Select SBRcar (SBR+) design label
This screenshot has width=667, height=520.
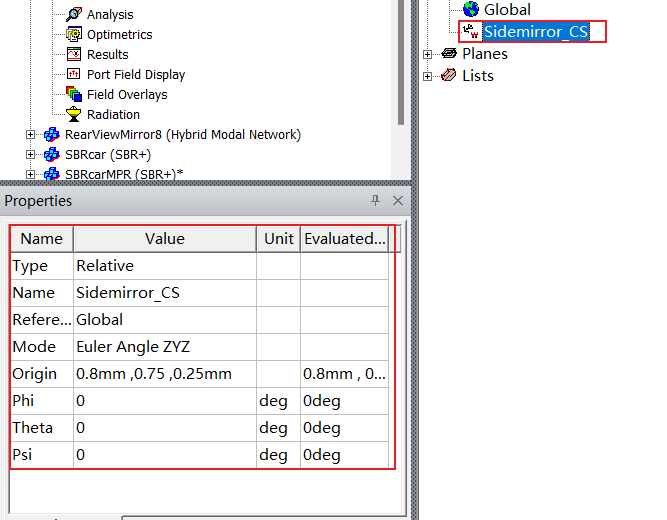coord(108,154)
